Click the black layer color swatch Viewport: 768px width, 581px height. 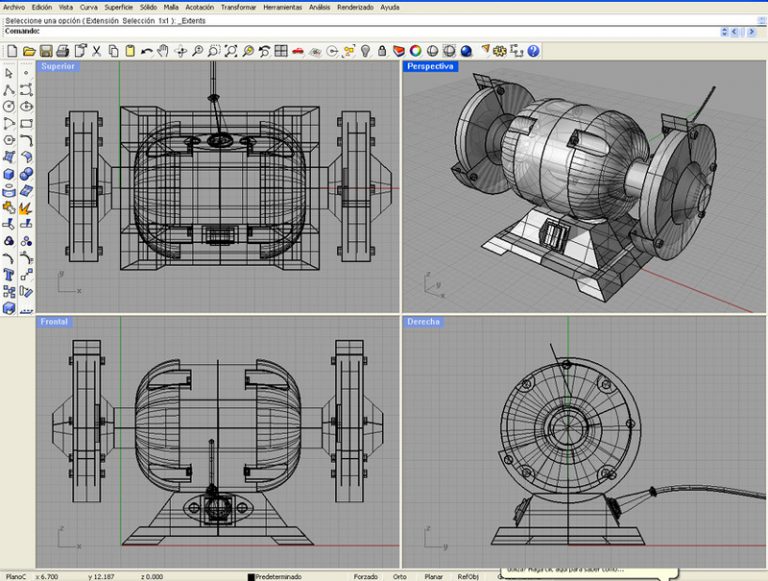pyautogui.click(x=251, y=576)
